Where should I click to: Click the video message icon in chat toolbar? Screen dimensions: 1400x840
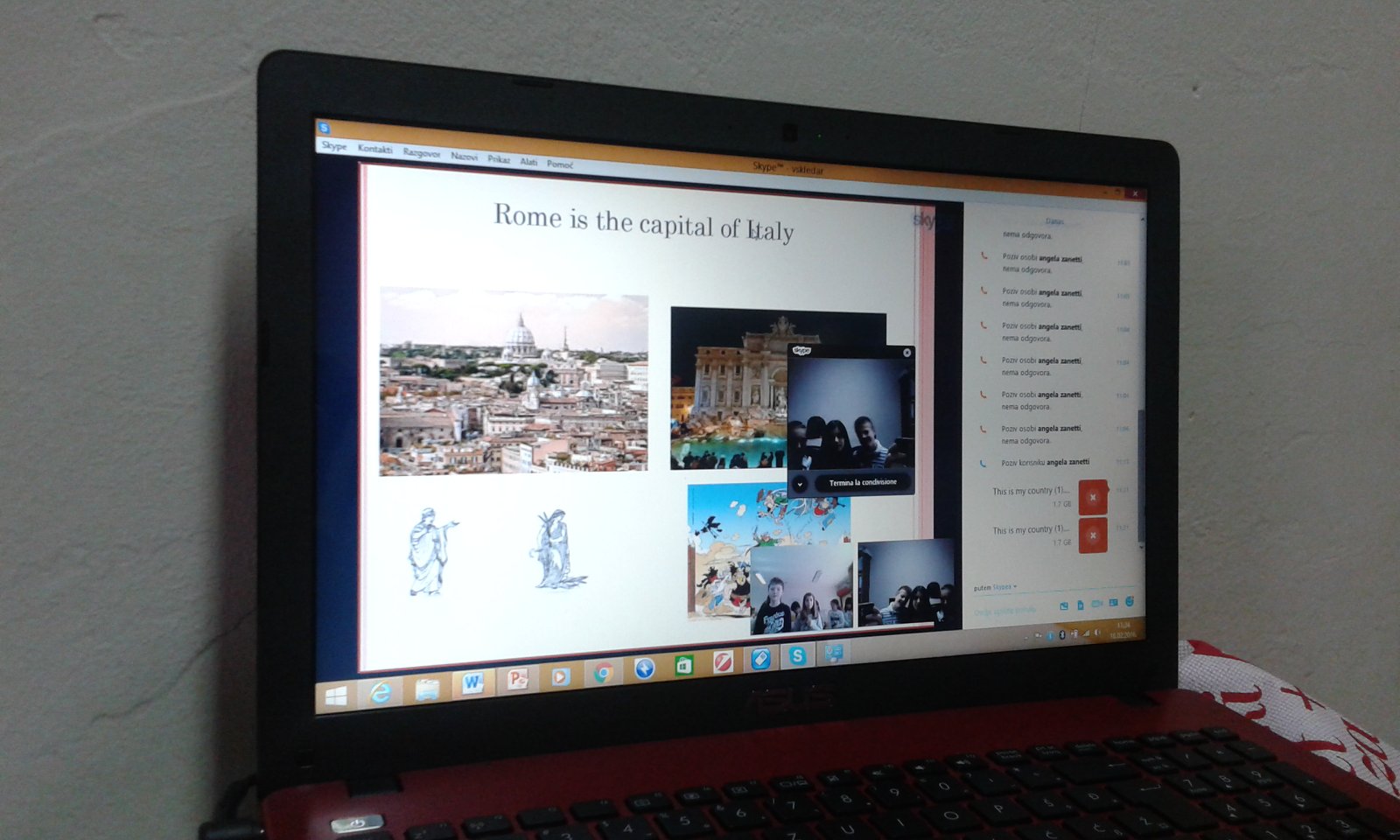click(1097, 604)
